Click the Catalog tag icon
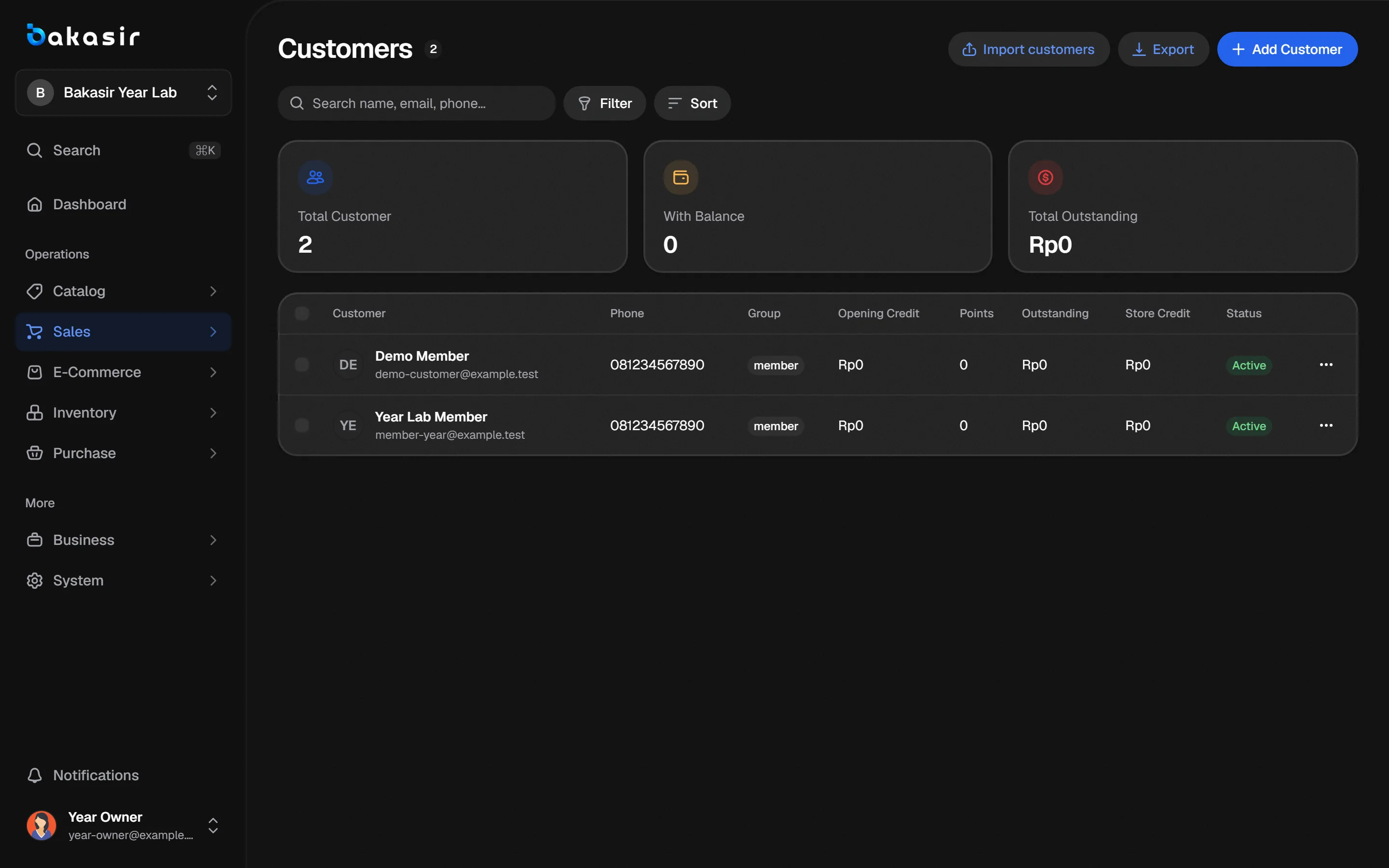Image resolution: width=1389 pixels, height=868 pixels. (x=34, y=291)
